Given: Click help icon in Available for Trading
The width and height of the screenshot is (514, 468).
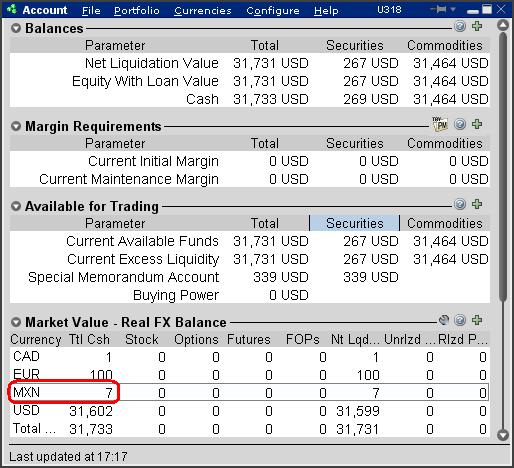Looking at the screenshot, I should (460, 204).
